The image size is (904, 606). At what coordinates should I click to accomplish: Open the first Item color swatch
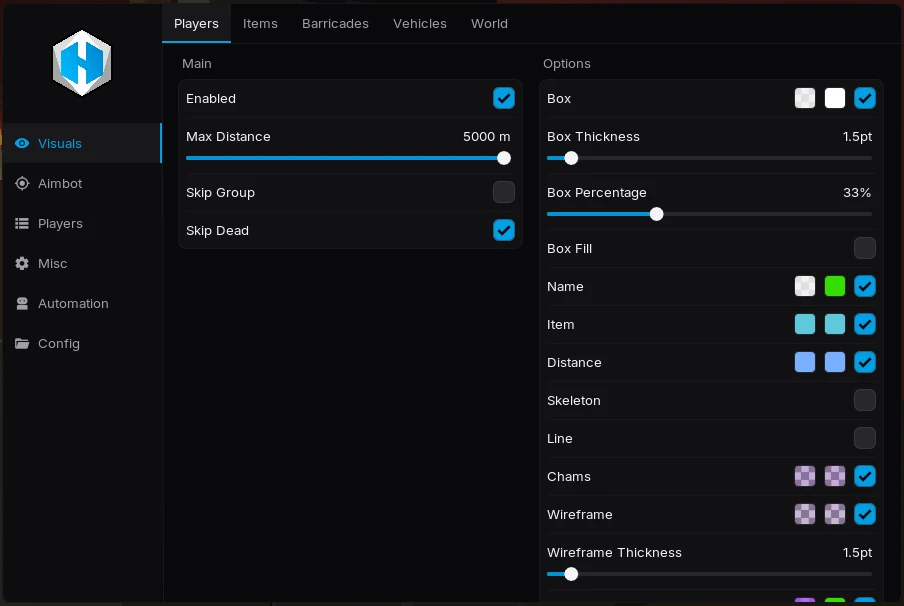(x=805, y=324)
